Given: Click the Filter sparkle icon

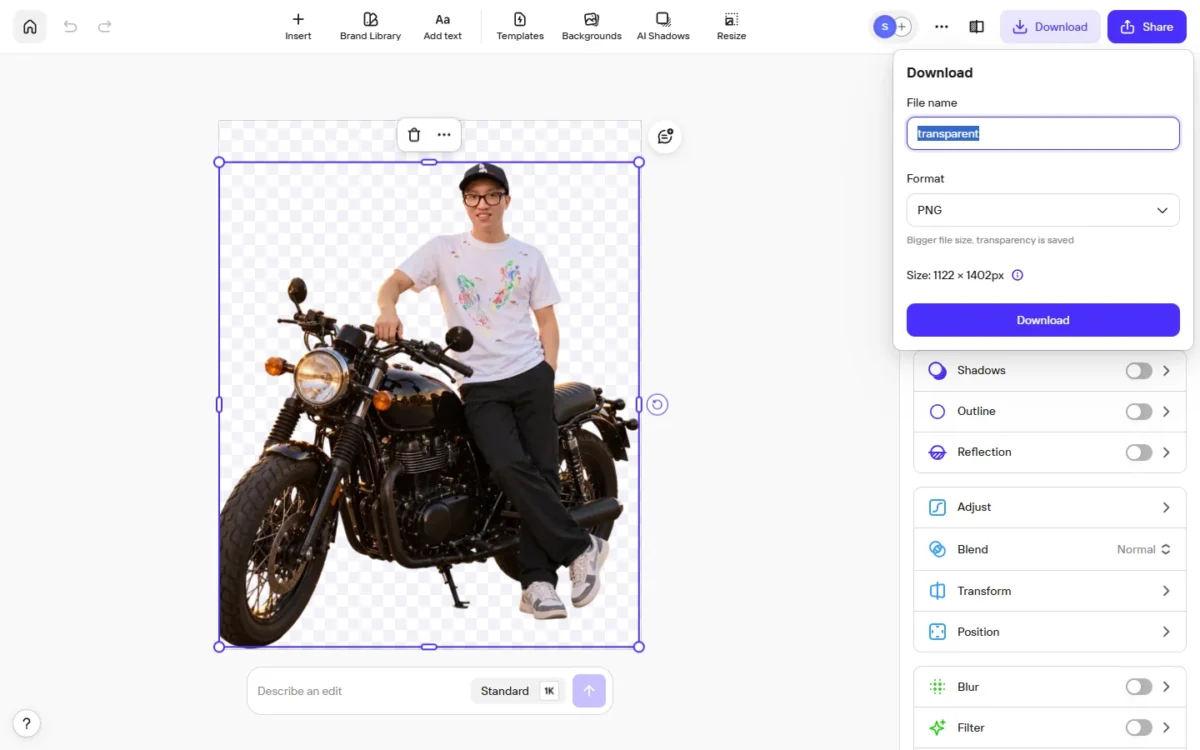Looking at the screenshot, I should coord(937,728).
